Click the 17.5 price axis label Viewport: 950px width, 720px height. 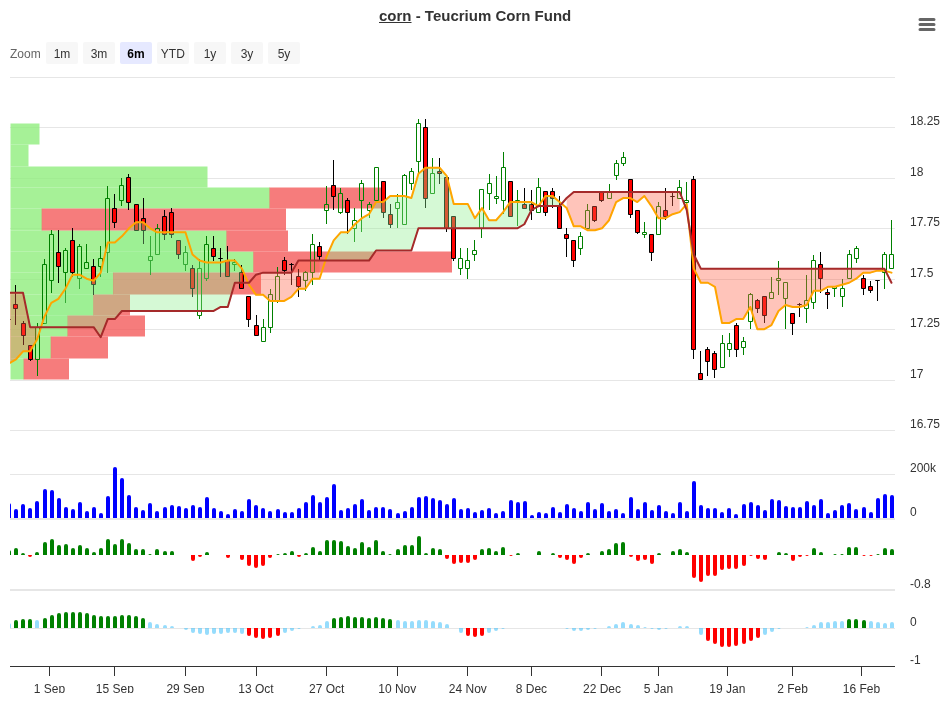click(922, 273)
